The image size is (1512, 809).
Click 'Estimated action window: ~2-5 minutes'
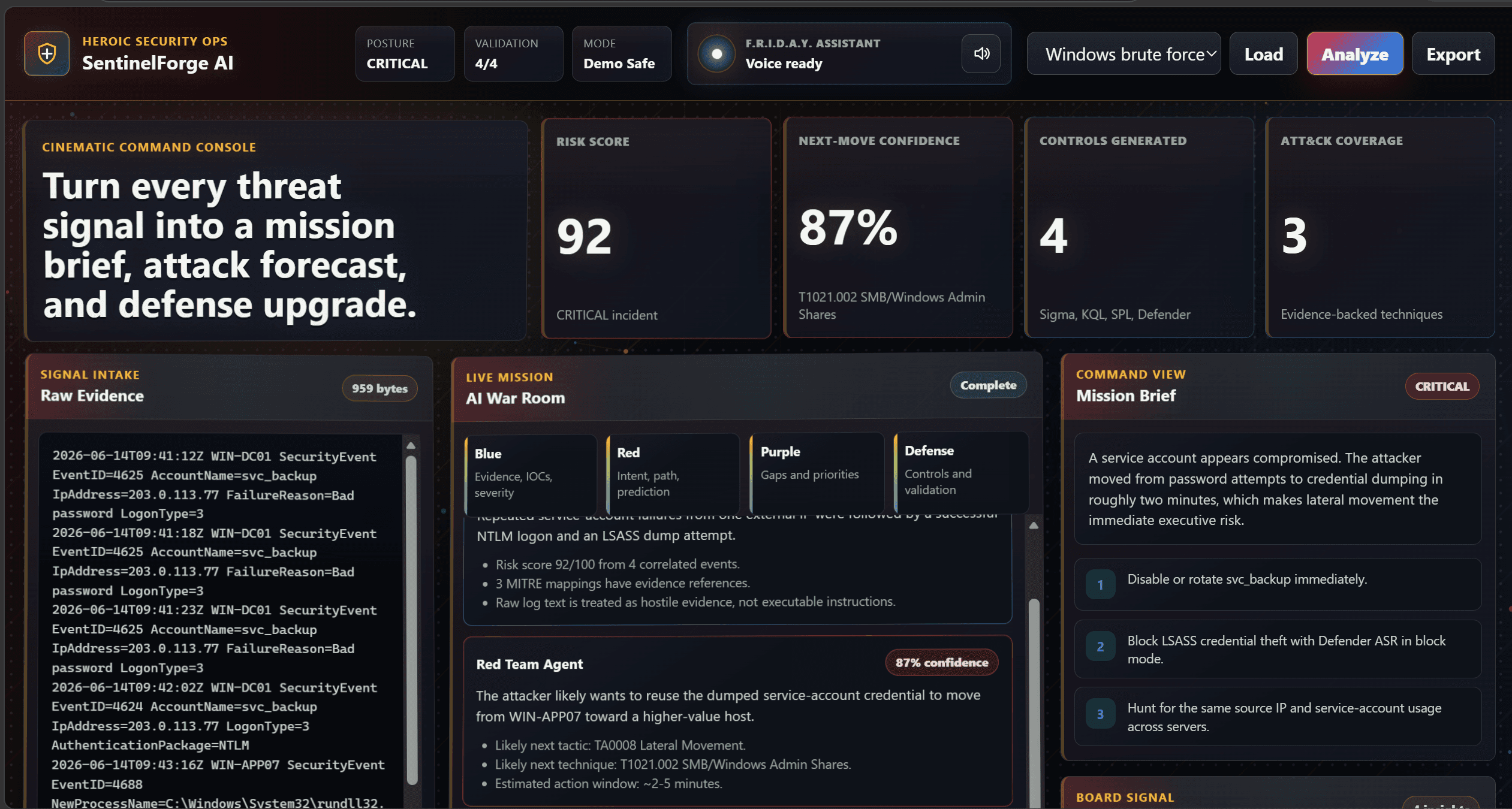(x=609, y=783)
